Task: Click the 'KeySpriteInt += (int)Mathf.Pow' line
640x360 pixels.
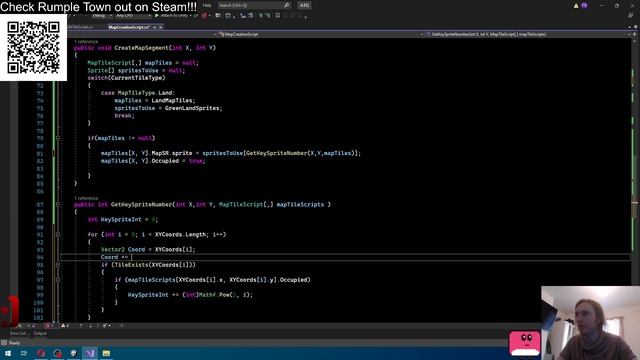Action: tap(190, 295)
